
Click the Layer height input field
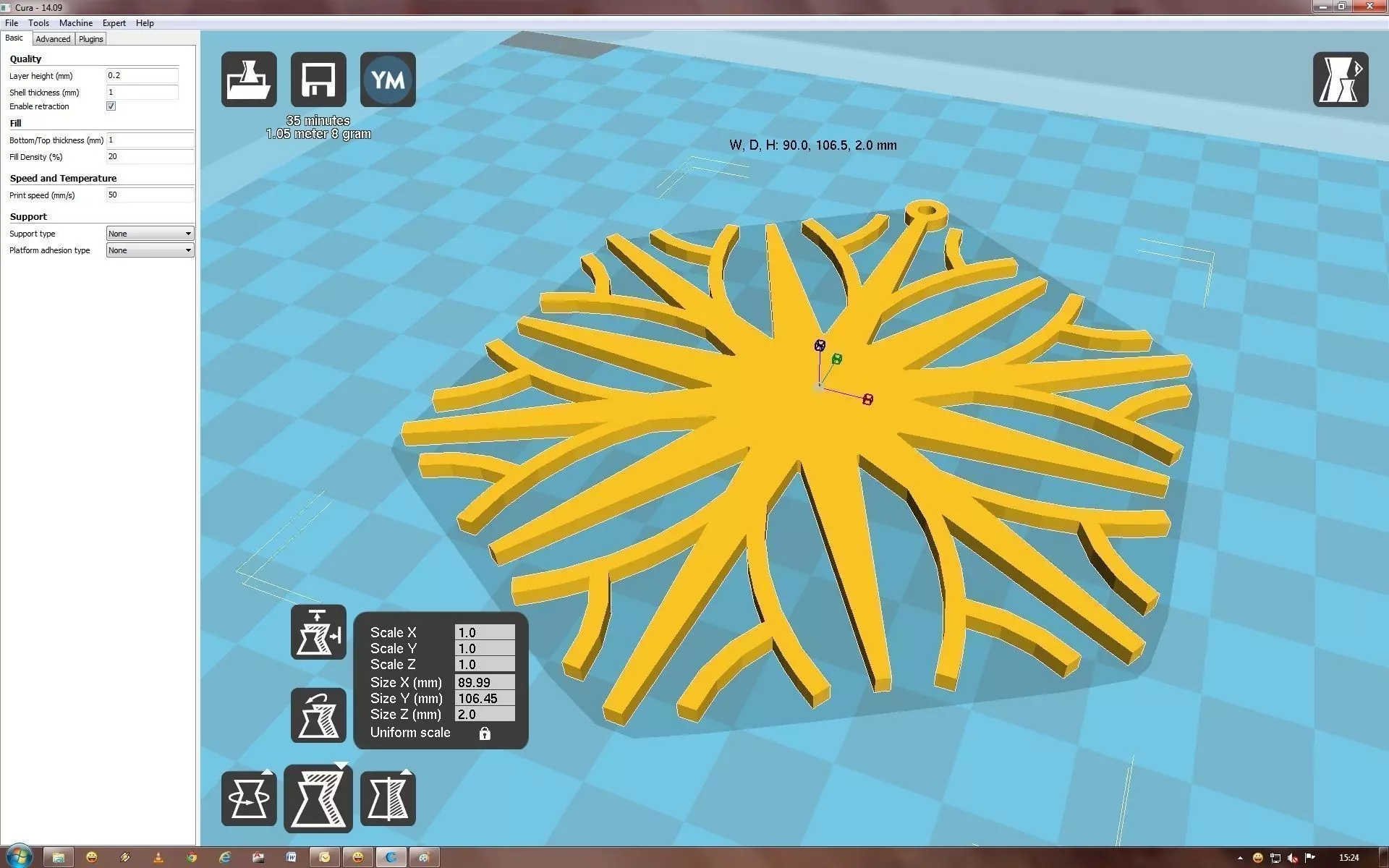(142, 75)
